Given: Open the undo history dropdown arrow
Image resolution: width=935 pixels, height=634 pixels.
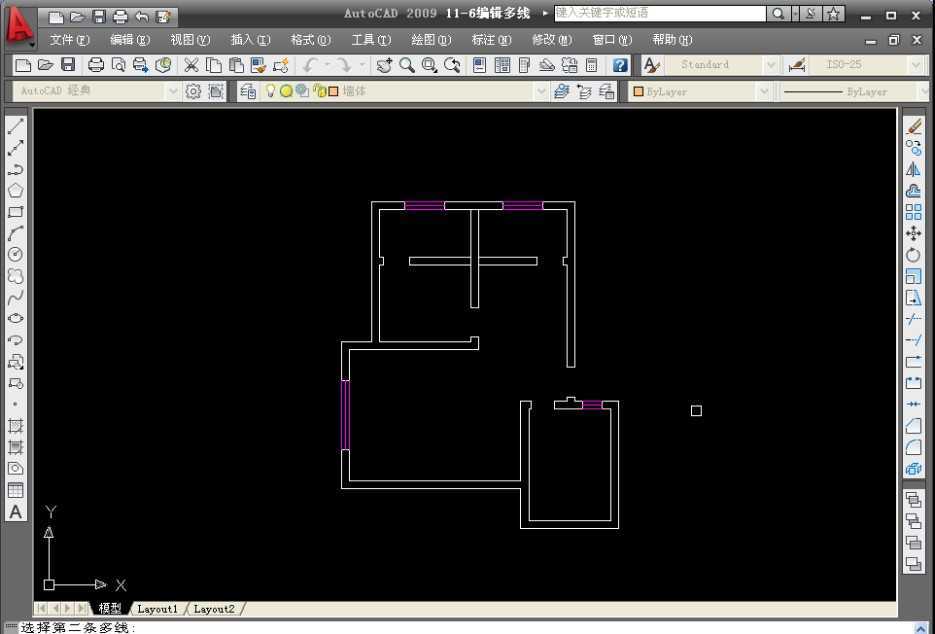Looking at the screenshot, I should (x=327, y=64).
